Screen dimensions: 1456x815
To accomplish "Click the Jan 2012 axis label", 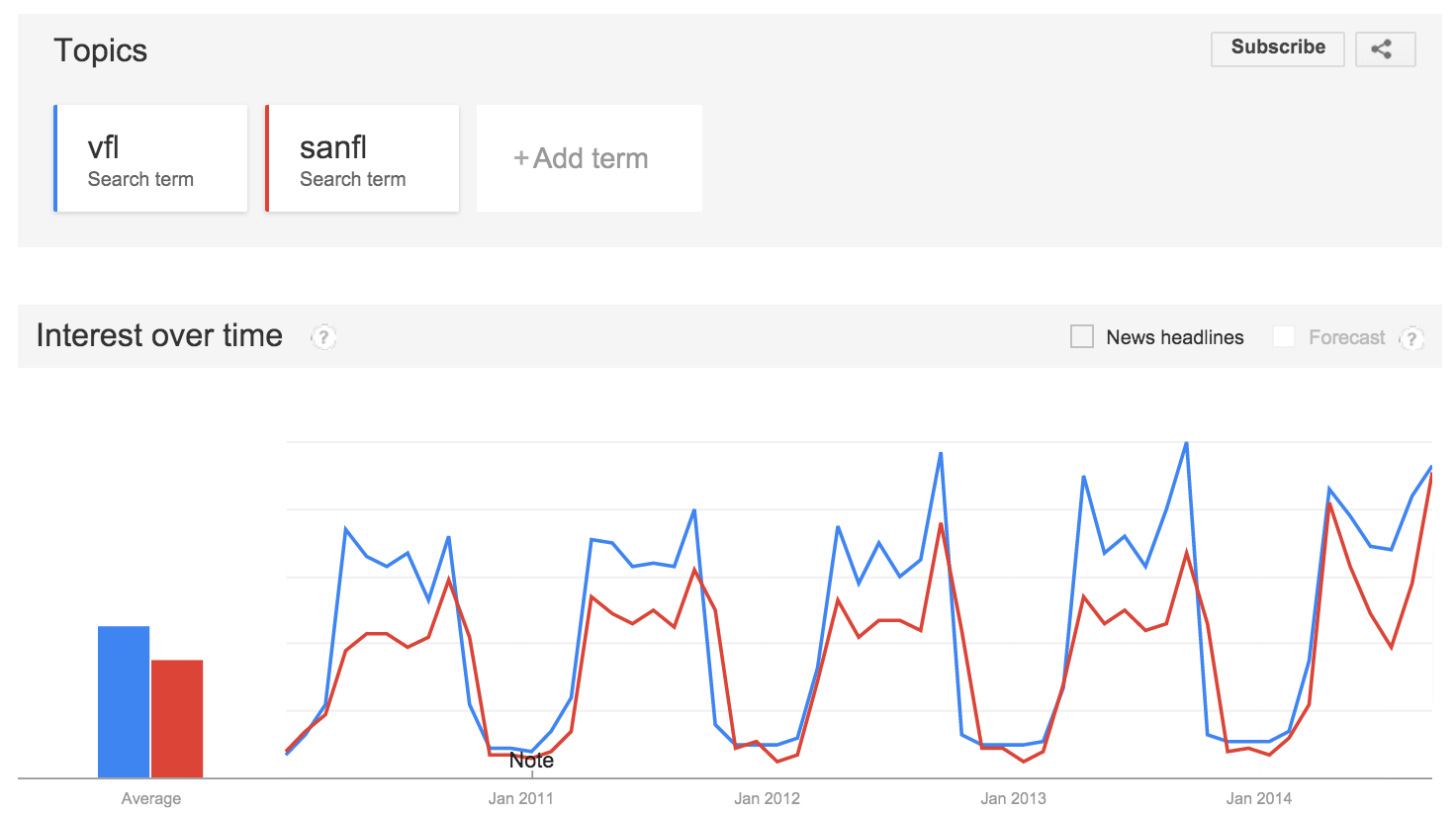I will click(767, 798).
